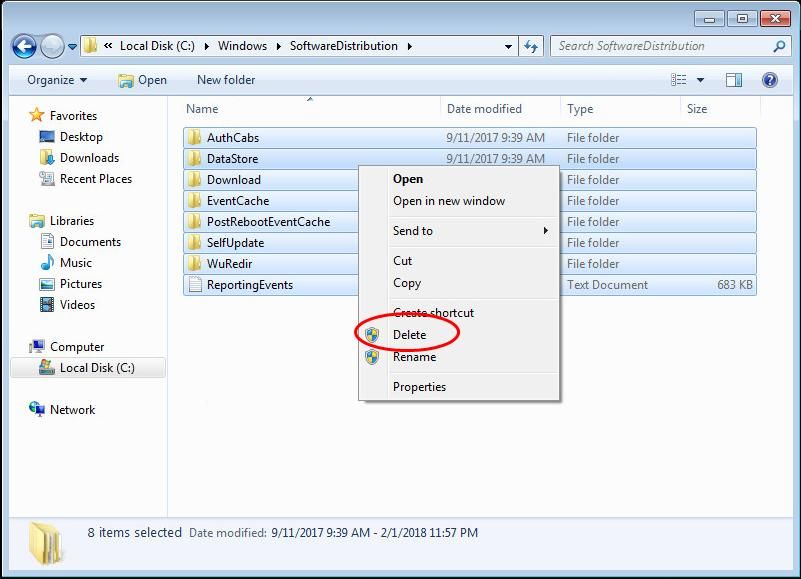Select the DataStore folder icon
The height and width of the screenshot is (579, 801).
pos(194,158)
